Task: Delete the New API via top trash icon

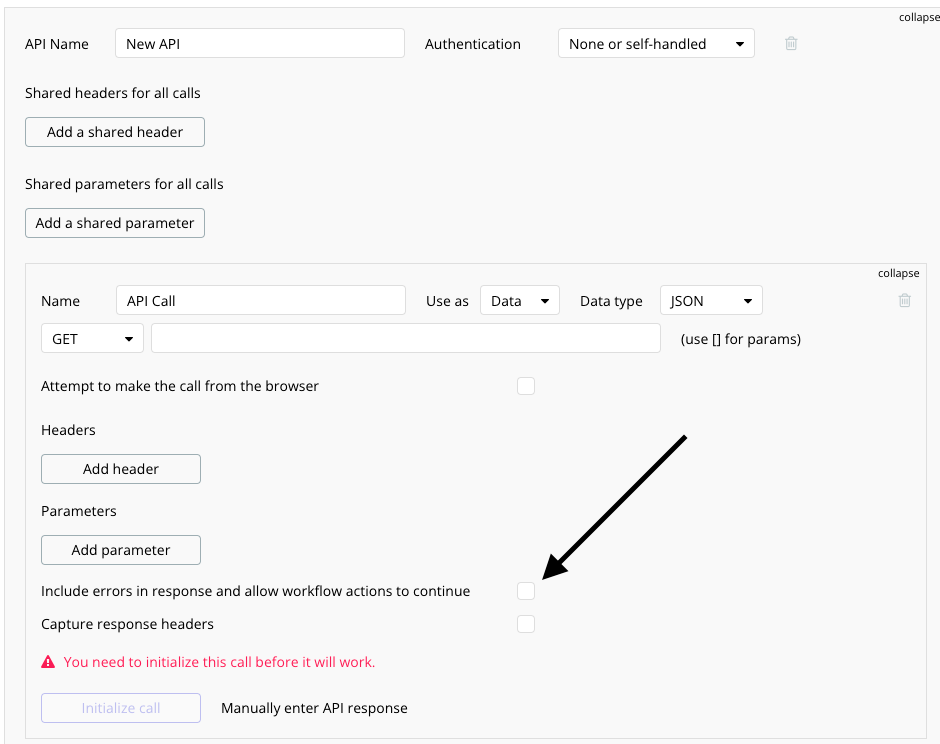Action: (x=791, y=43)
